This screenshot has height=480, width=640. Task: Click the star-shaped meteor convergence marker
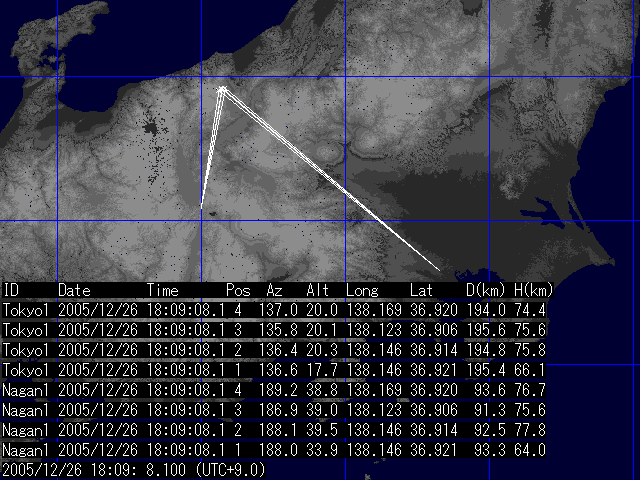pyautogui.click(x=222, y=89)
